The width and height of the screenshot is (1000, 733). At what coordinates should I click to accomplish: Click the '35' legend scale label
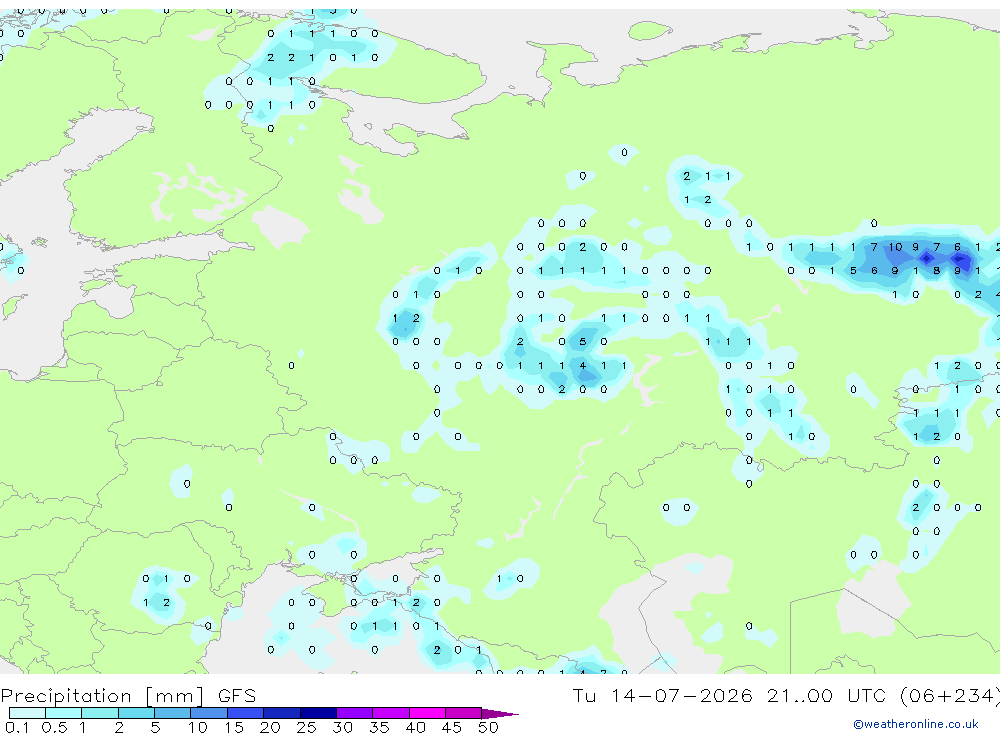point(379,727)
